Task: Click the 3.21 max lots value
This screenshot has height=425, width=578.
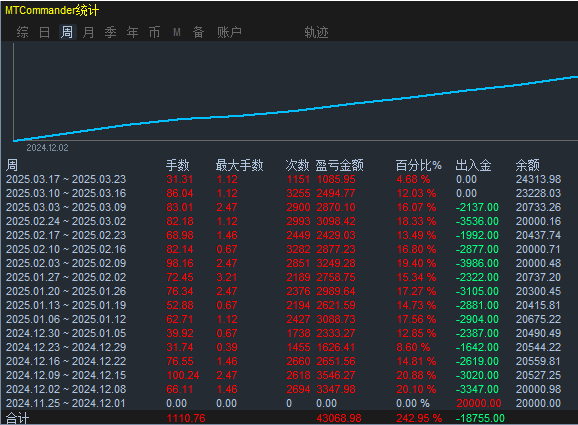Action: click(227, 278)
